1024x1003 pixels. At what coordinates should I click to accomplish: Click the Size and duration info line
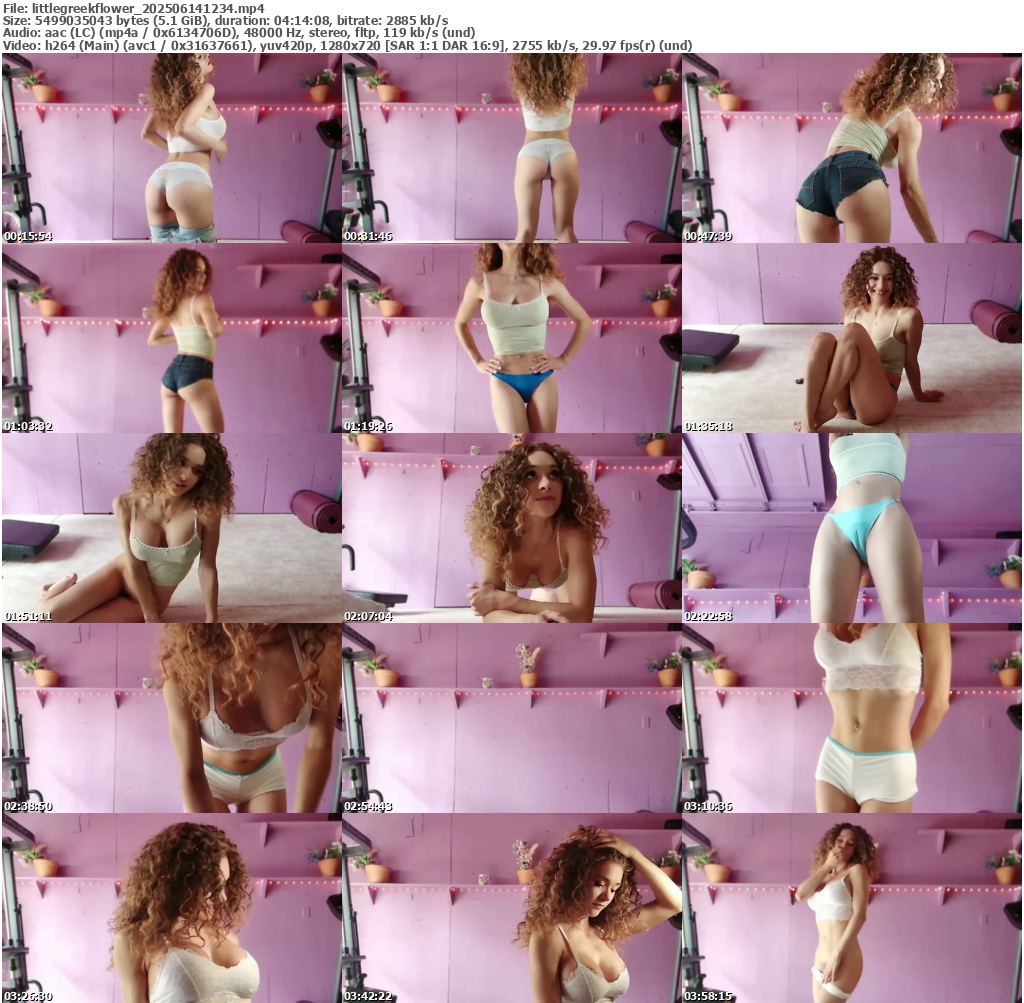225,20
